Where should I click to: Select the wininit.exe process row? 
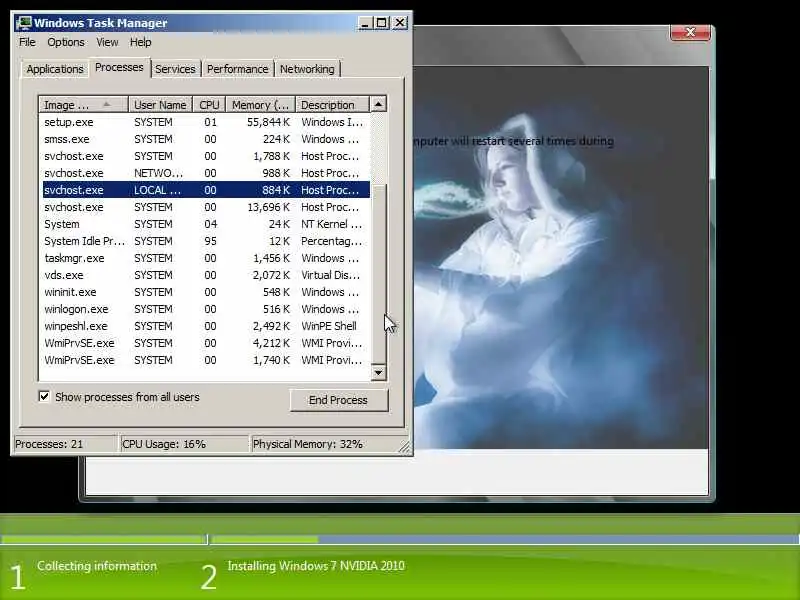pos(206,292)
